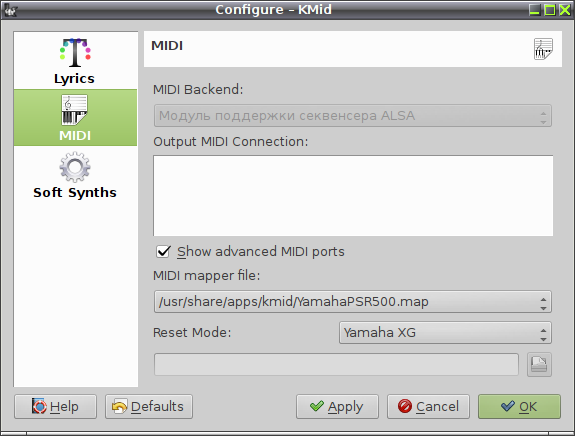Click the Help button

click(x=55, y=407)
